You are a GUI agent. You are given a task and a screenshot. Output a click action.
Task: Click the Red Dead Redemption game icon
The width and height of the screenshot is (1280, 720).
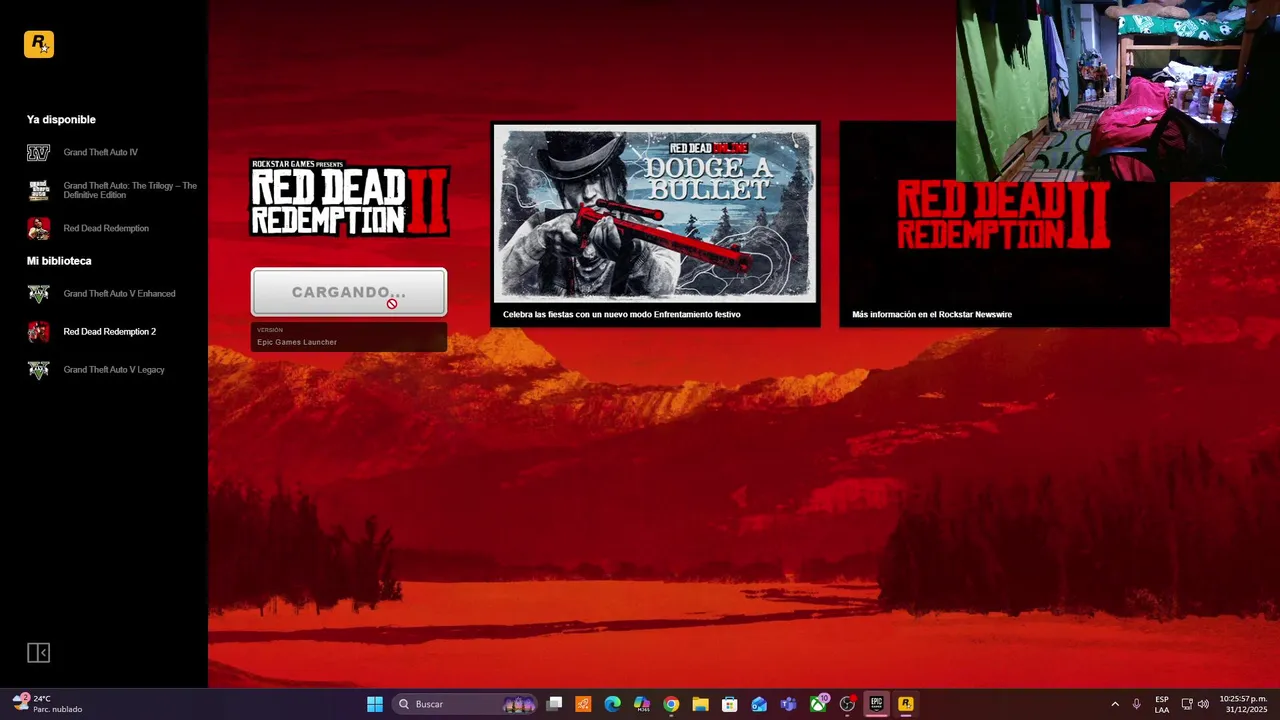38,228
